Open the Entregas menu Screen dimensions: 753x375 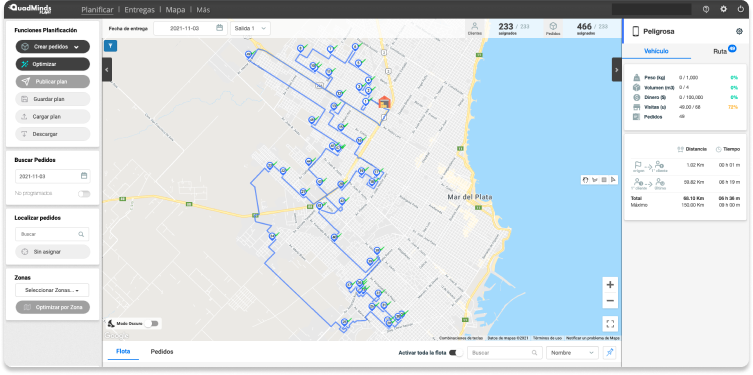coord(139,10)
